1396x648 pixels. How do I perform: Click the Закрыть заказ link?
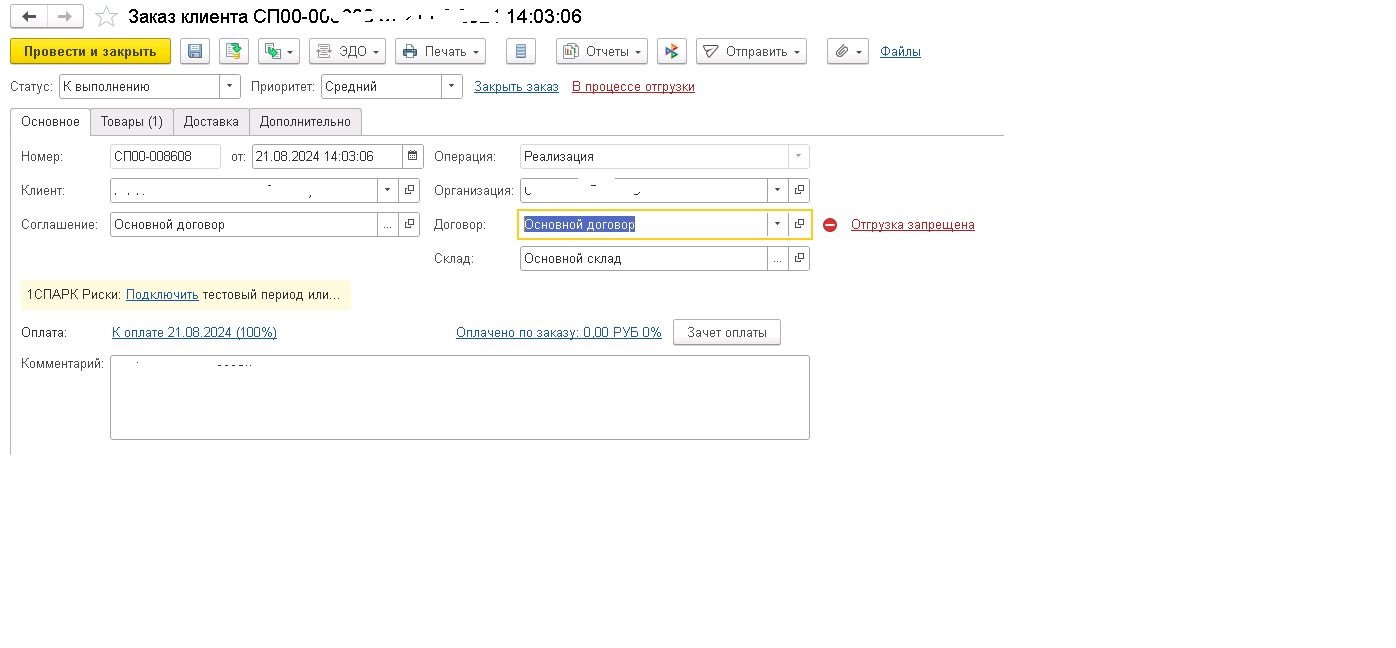(x=516, y=87)
